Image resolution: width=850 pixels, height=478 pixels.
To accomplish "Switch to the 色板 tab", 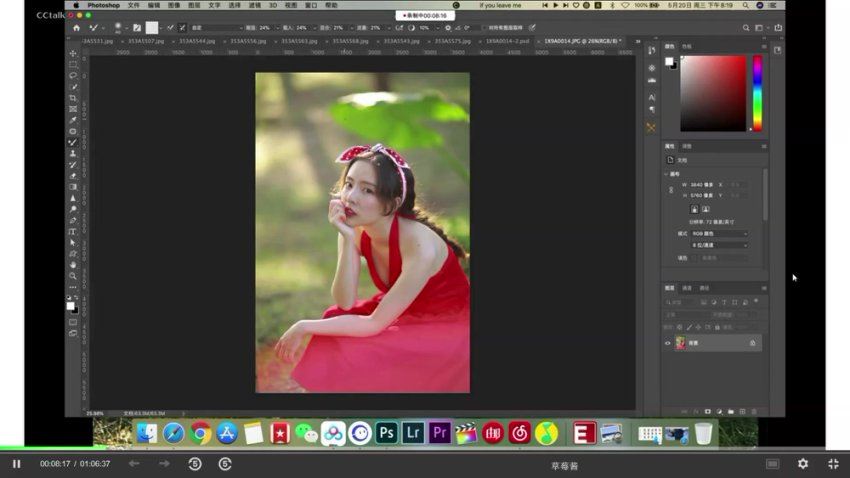I will click(x=686, y=47).
